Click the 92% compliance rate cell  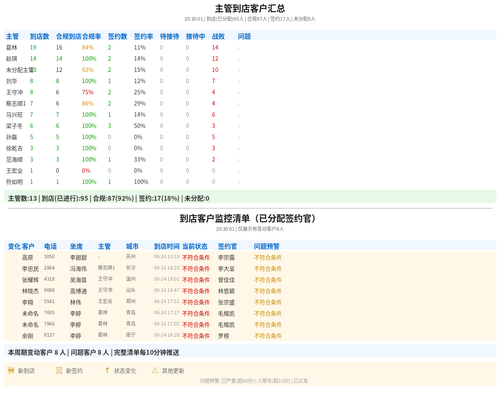tap(88, 70)
